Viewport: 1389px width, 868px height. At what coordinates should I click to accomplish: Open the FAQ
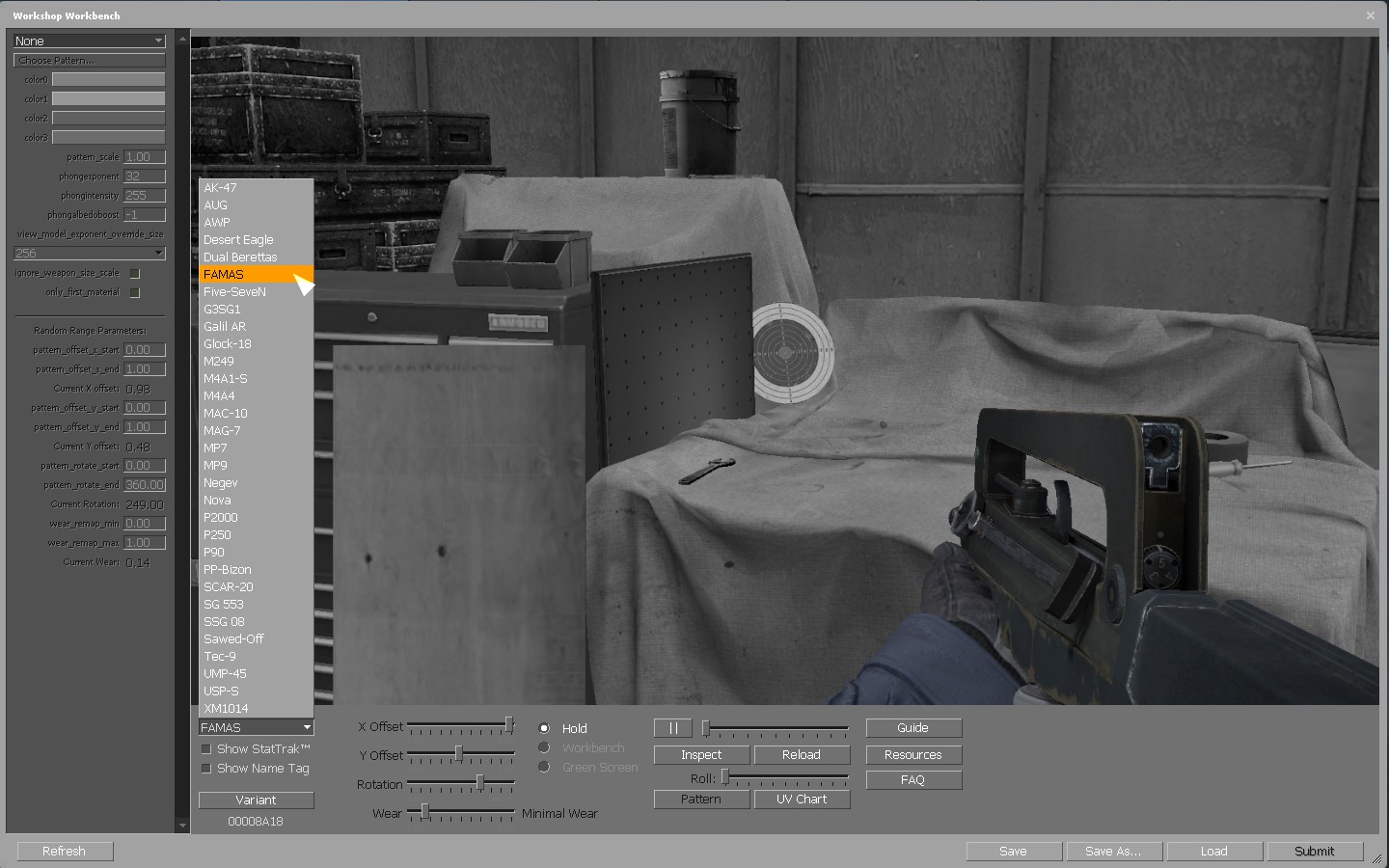[913, 780]
